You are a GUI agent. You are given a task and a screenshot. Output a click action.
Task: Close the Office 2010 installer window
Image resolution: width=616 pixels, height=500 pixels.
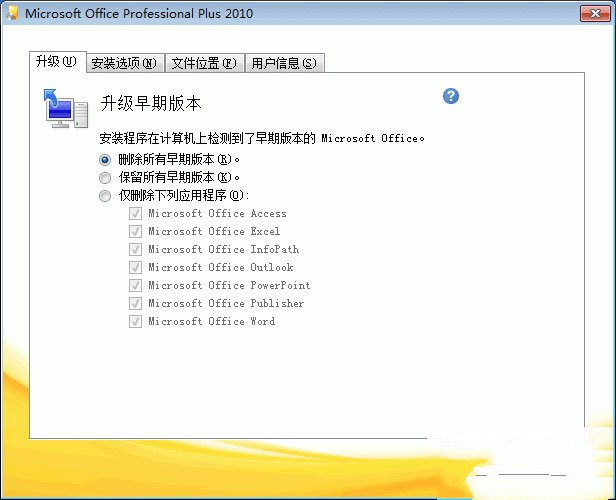point(596,13)
